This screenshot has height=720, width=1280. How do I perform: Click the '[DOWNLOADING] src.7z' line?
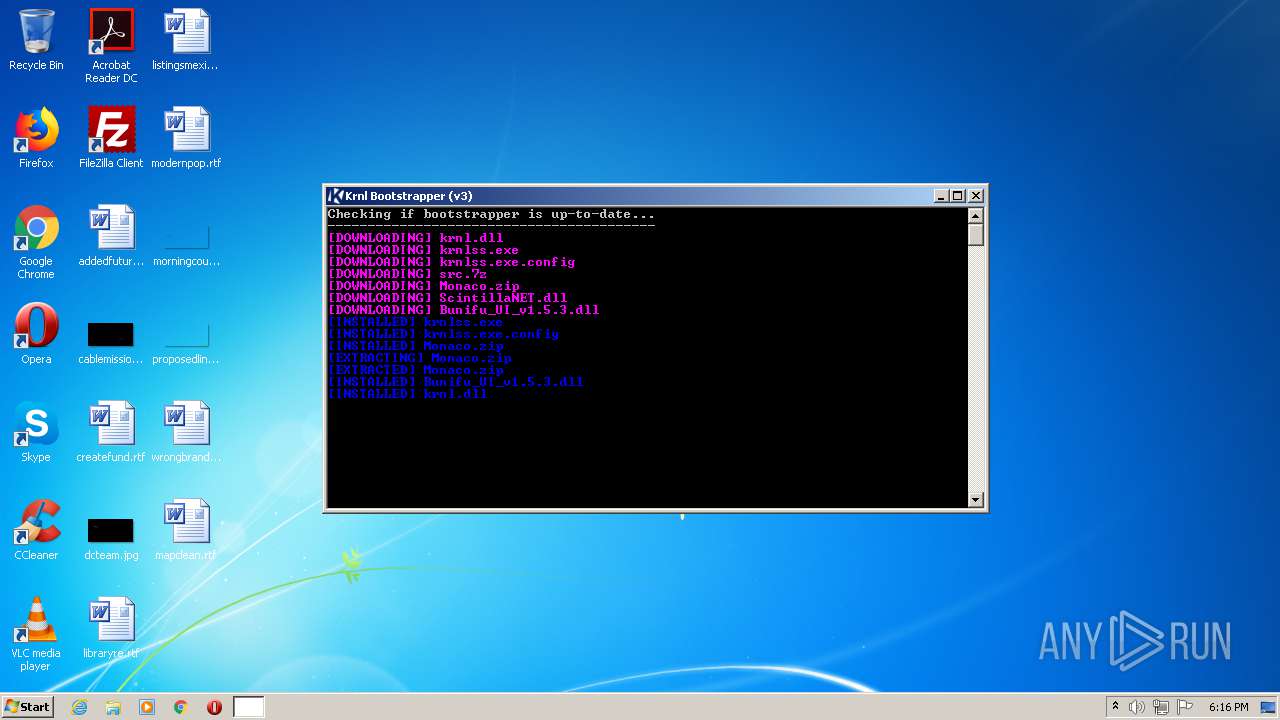tap(407, 274)
